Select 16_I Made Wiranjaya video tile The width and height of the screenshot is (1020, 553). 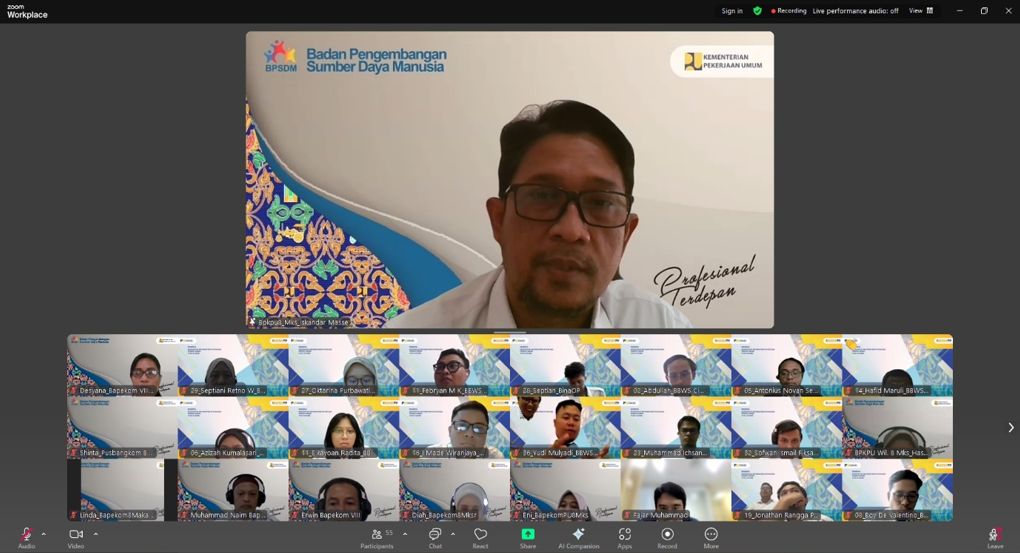coord(455,427)
